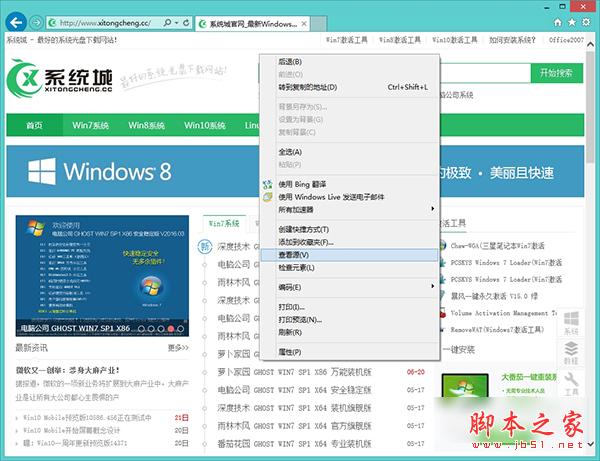Viewport: 600px width, 461px height.
Task: Click the site search input field
Action: coord(485,73)
